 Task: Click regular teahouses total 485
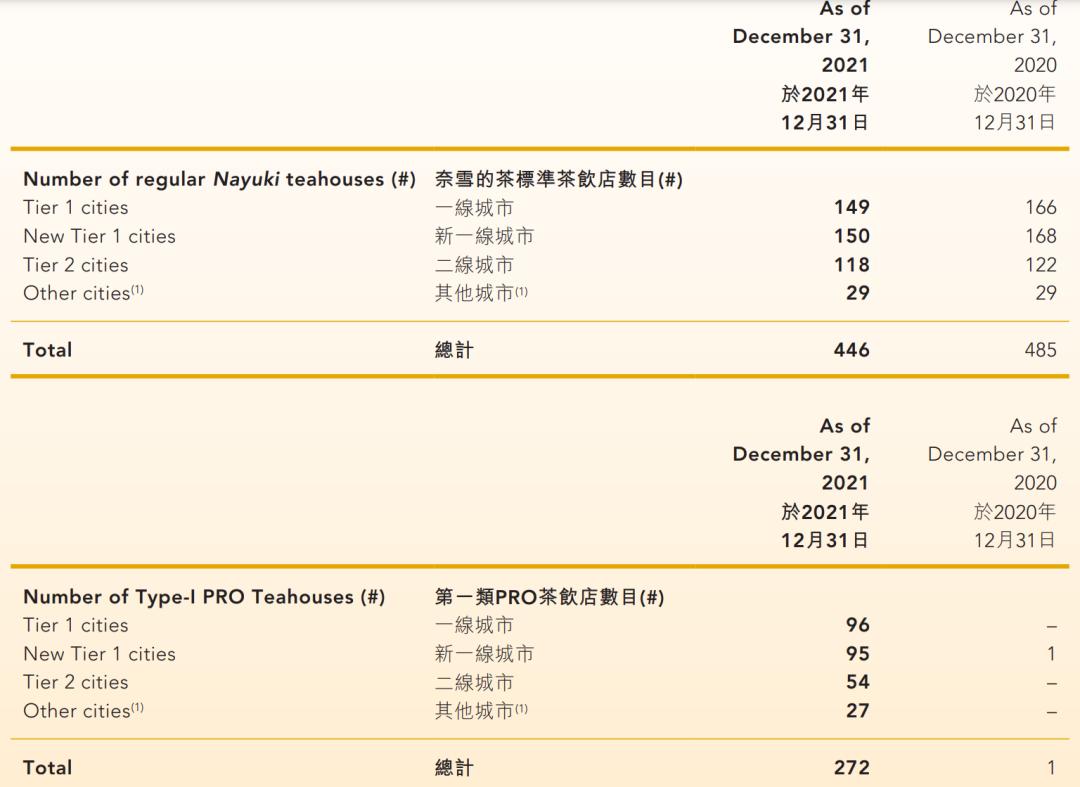pos(1040,350)
